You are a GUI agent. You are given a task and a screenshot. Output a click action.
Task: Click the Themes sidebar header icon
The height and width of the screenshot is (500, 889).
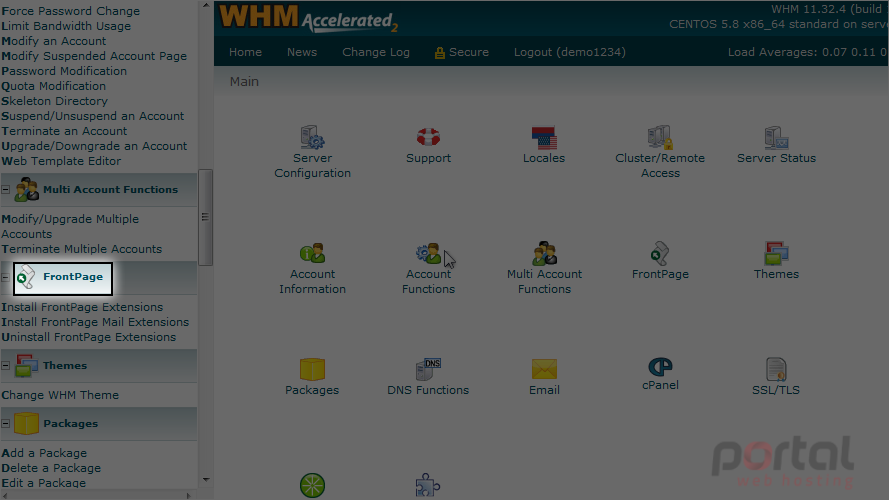[26, 366]
